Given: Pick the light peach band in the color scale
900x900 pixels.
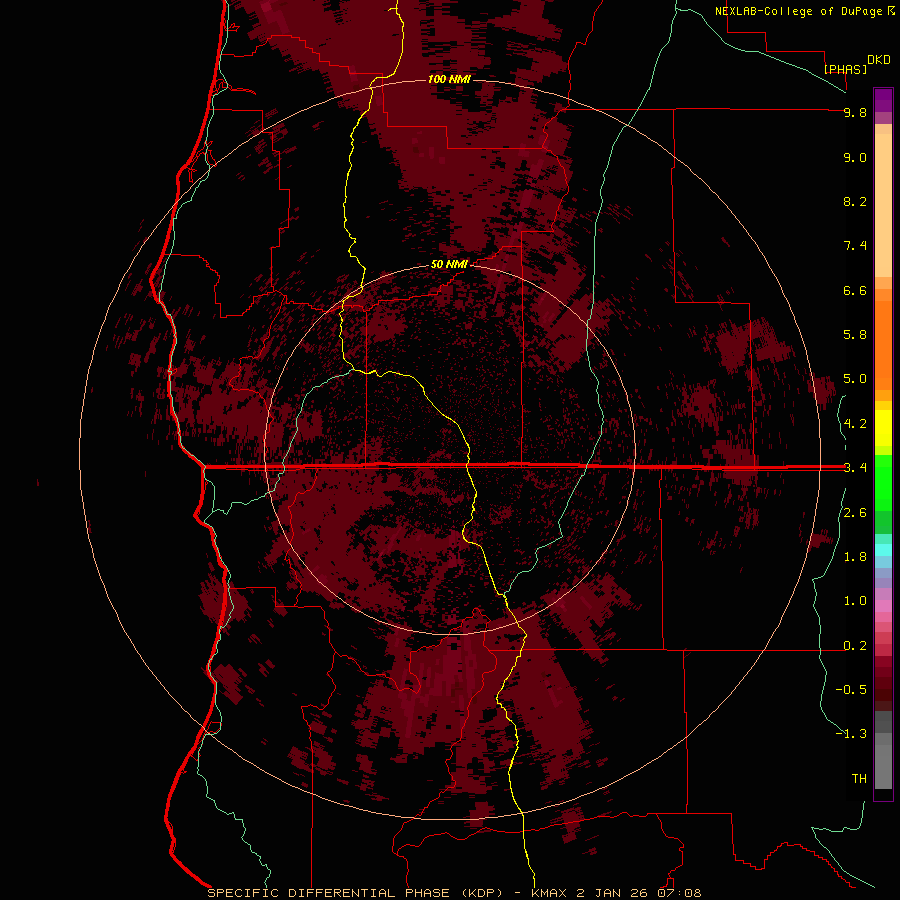Looking at the screenshot, I should click(x=883, y=205).
